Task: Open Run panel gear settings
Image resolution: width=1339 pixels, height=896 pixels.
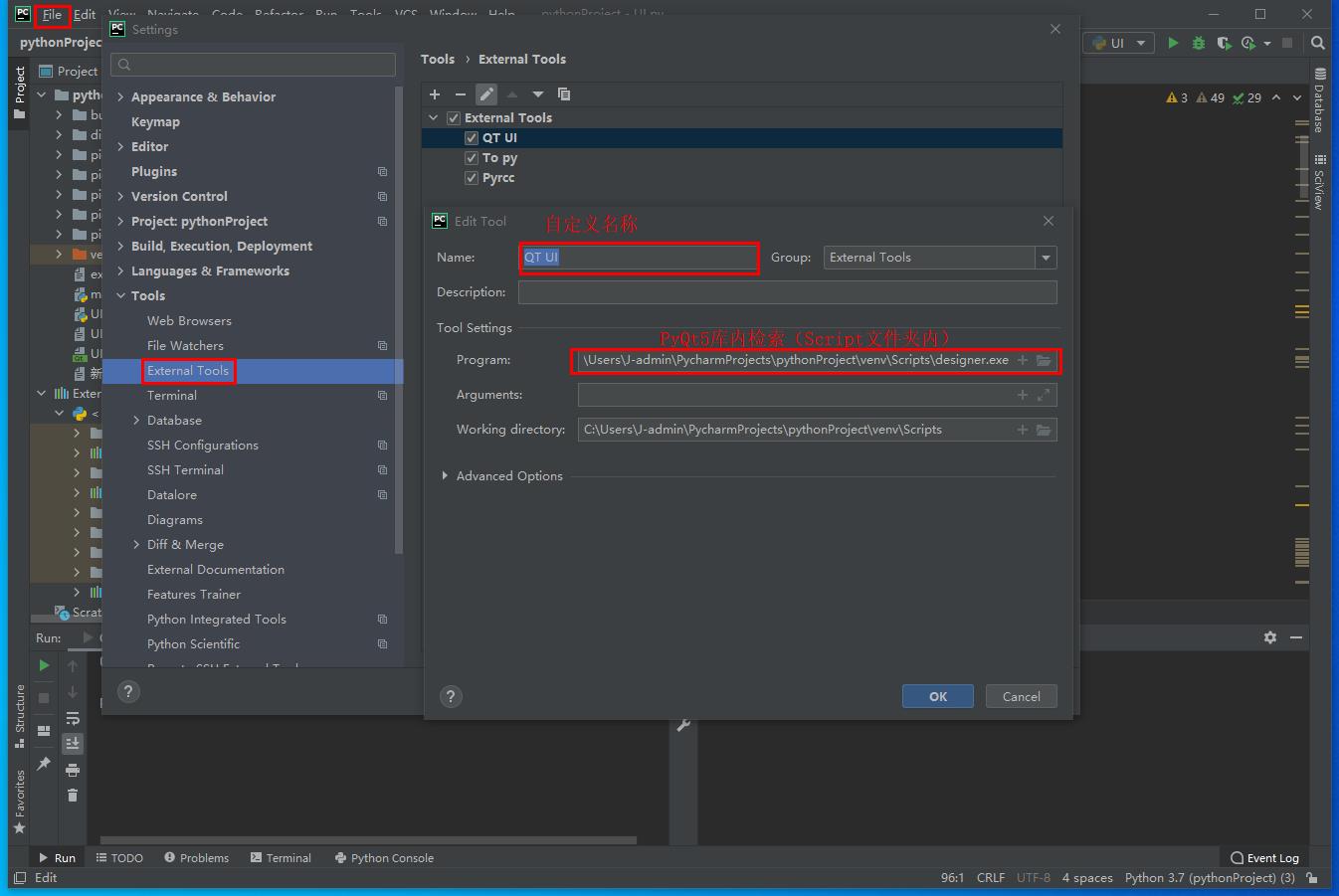Action: tap(1270, 637)
